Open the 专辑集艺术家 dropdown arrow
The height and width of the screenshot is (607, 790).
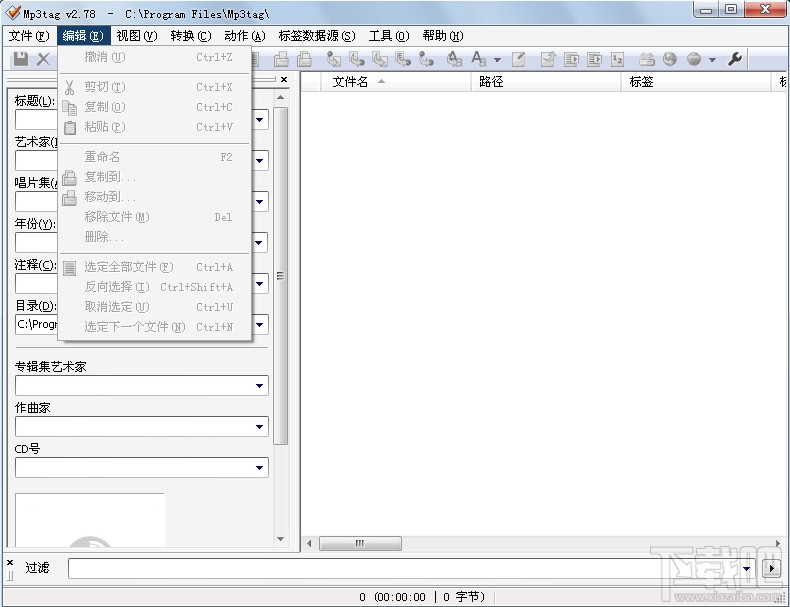click(x=259, y=386)
